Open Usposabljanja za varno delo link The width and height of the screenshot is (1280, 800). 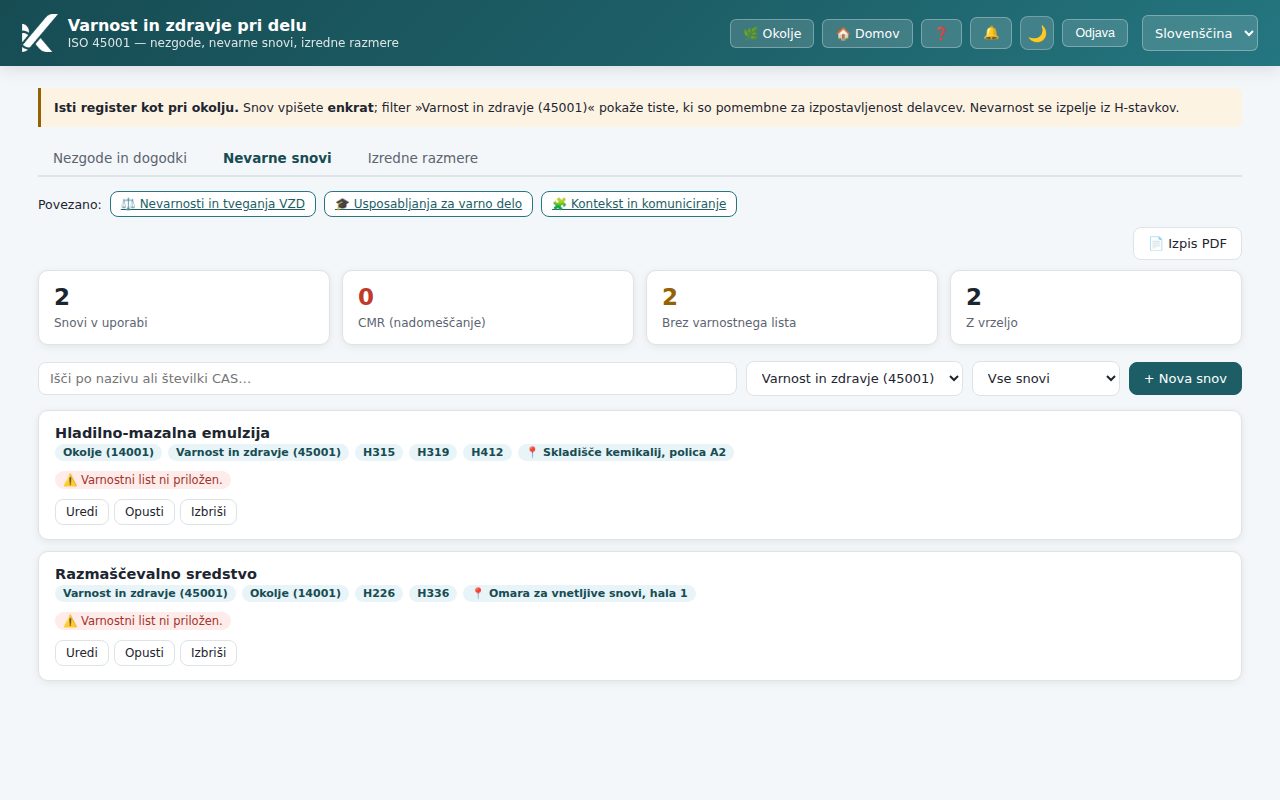tap(428, 204)
